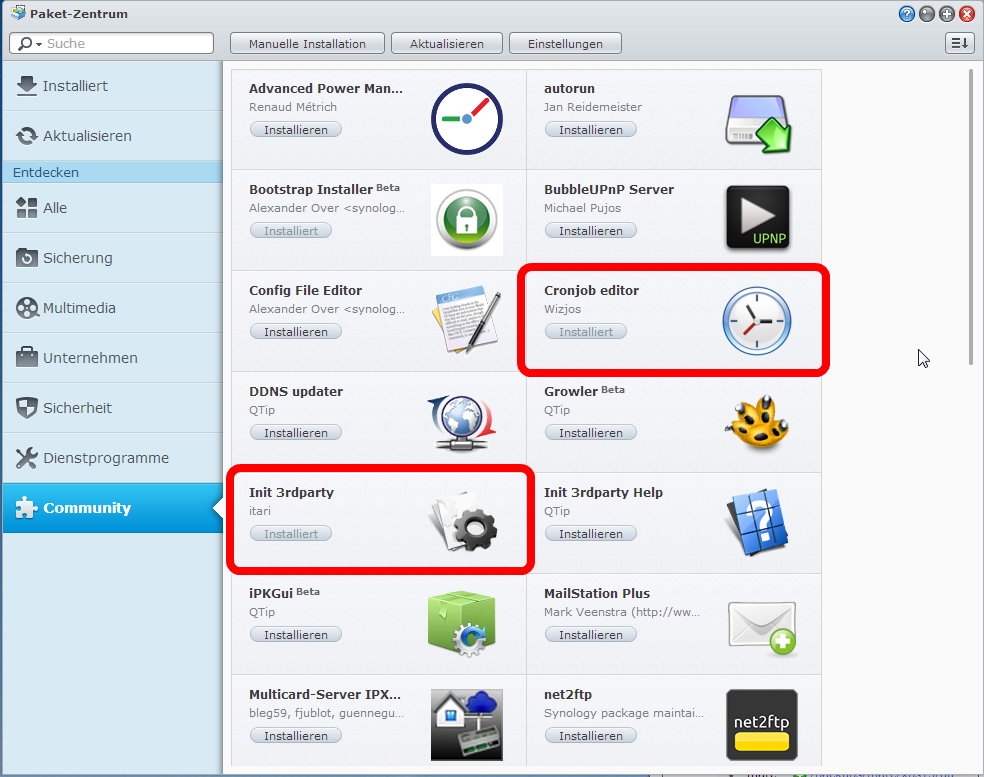Click Installieren for autorun
The height and width of the screenshot is (777, 984).
[591, 129]
